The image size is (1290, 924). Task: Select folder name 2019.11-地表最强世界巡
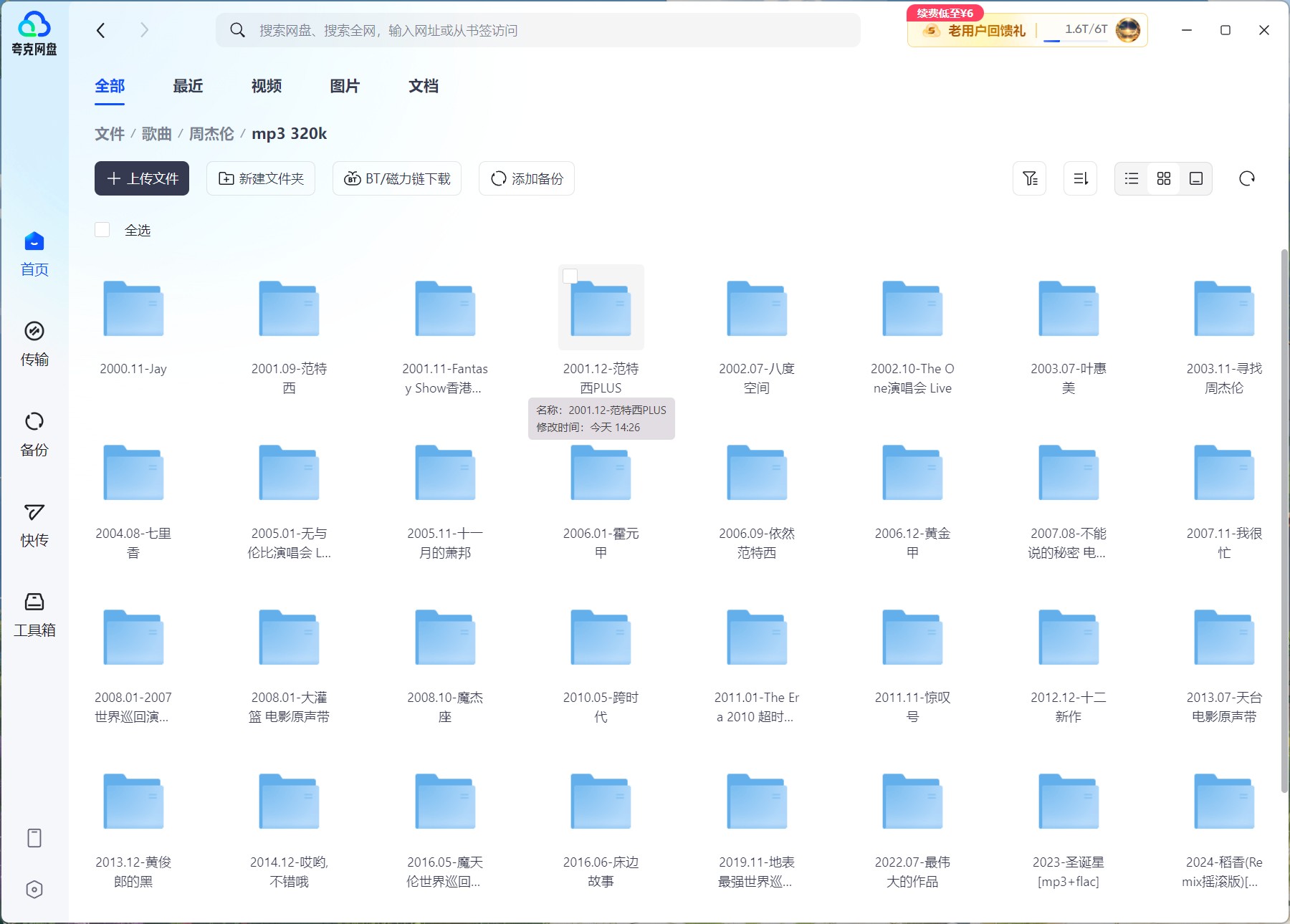(757, 872)
